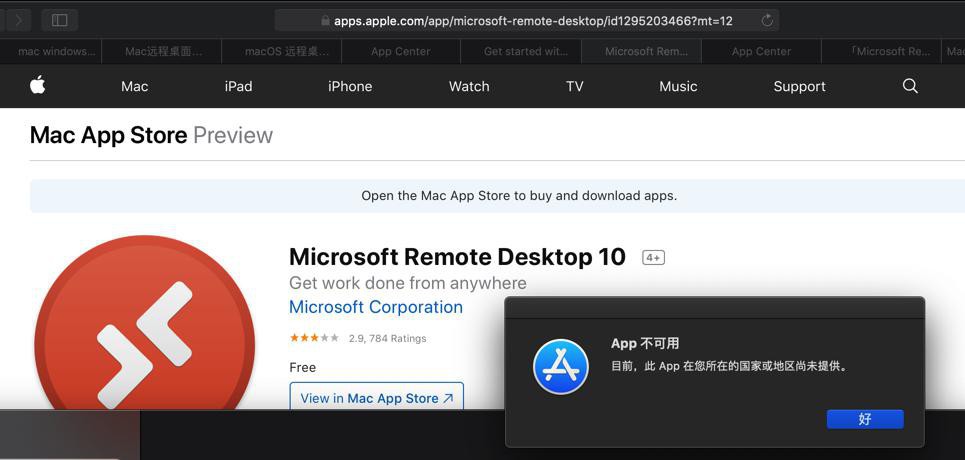Switch to the 'mac windows...' tab
The height and width of the screenshot is (460, 965).
[51, 52]
